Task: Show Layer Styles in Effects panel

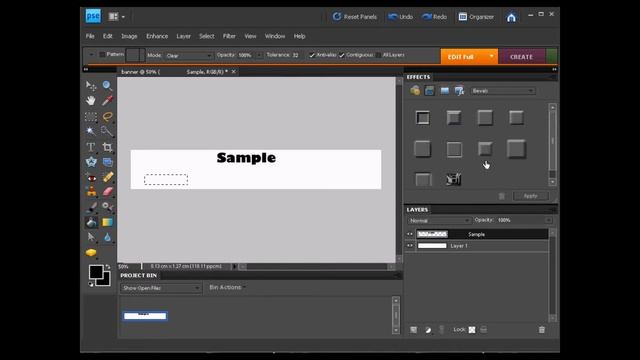Action: [x=429, y=91]
